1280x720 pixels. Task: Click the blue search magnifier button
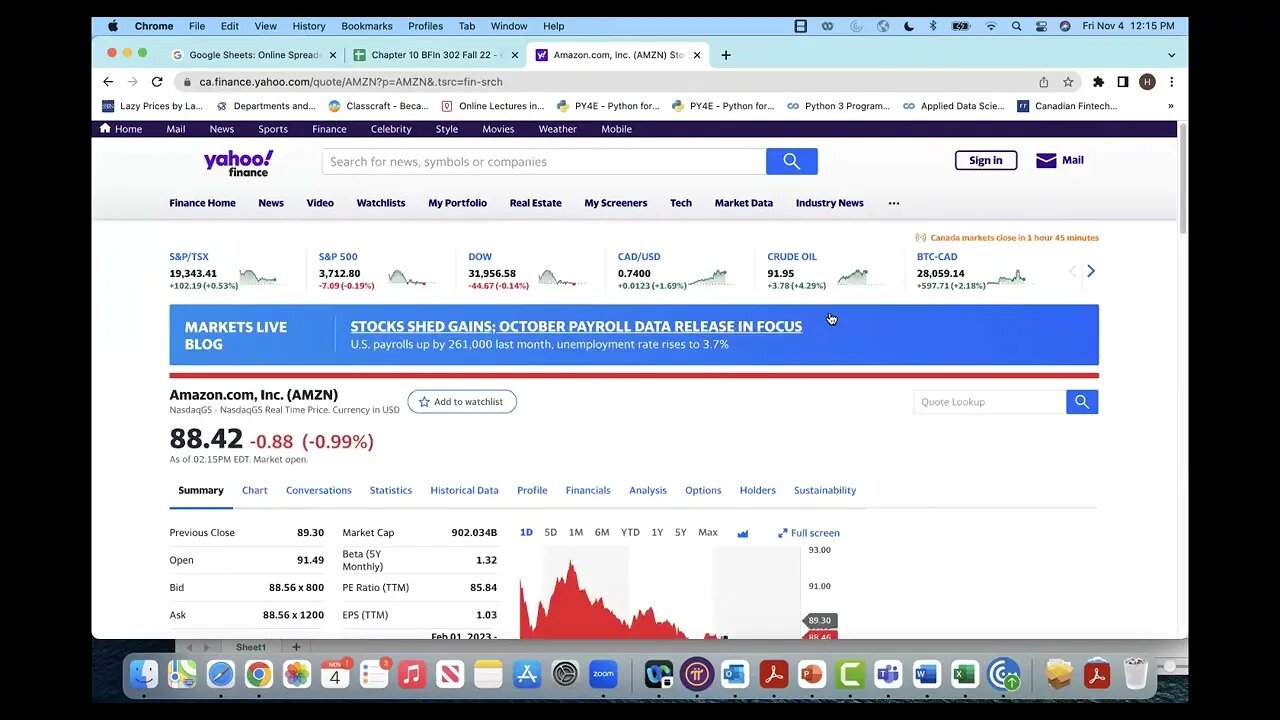click(792, 161)
